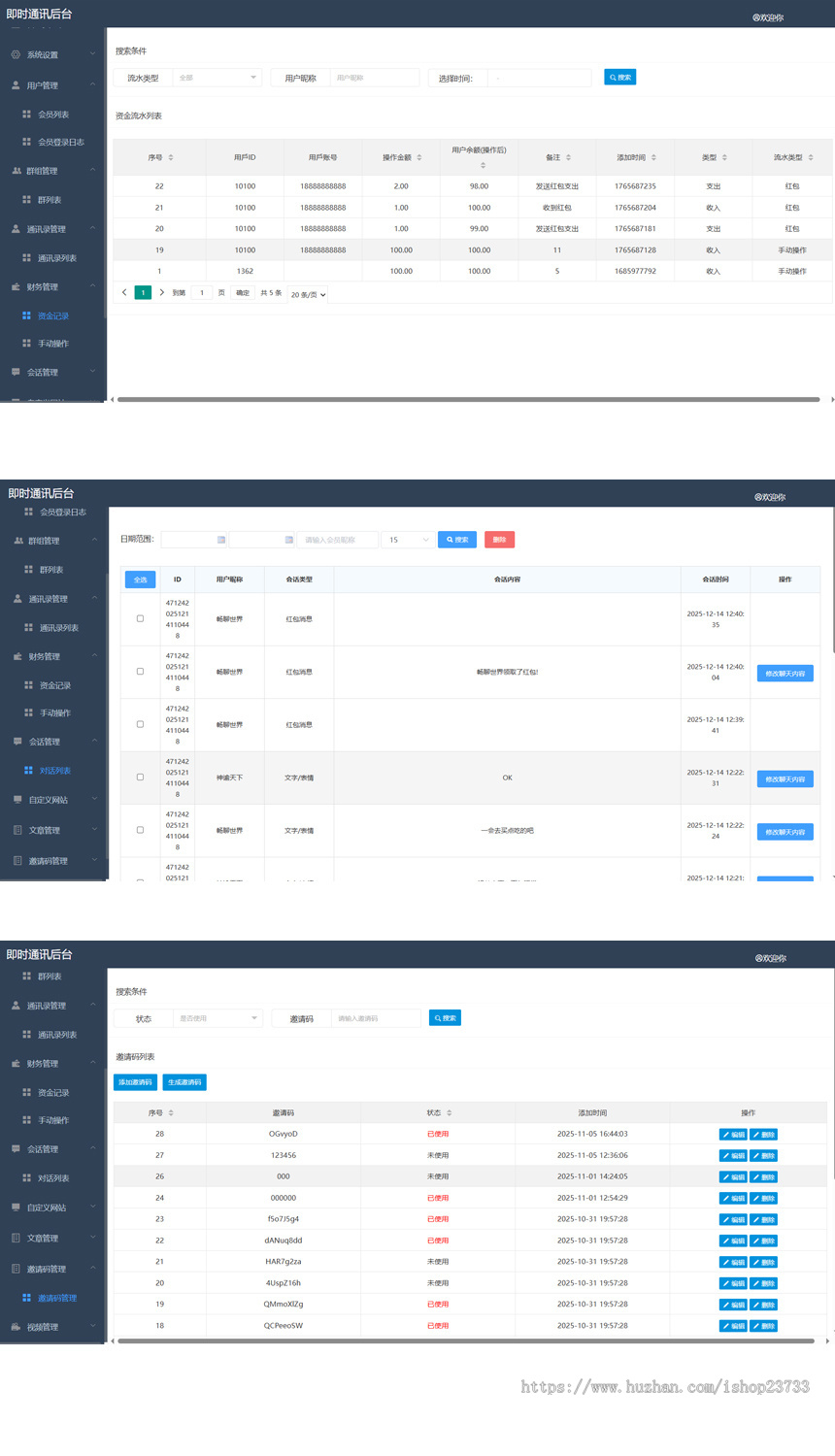
Task: Click the 确定 pagination confirm button
Action: [x=243, y=293]
